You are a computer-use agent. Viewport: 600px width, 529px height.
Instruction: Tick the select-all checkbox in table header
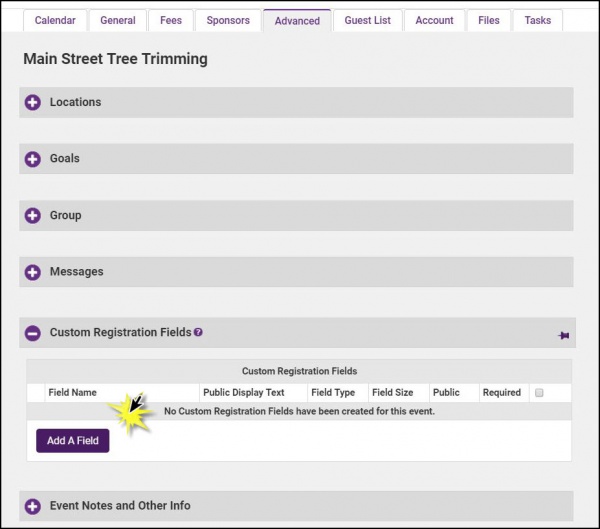[539, 393]
